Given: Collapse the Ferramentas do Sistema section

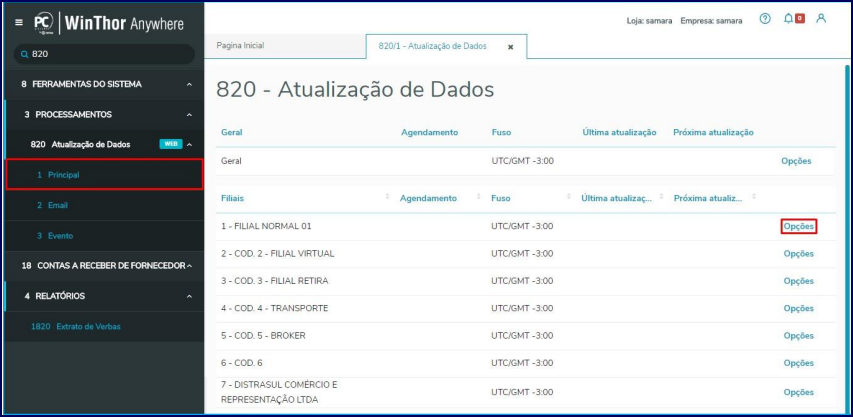Looking at the screenshot, I should coord(189,85).
